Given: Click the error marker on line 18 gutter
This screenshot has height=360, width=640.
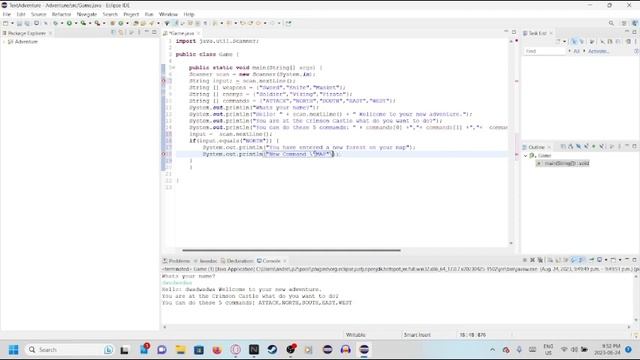Looking at the screenshot, I should coord(164,154).
